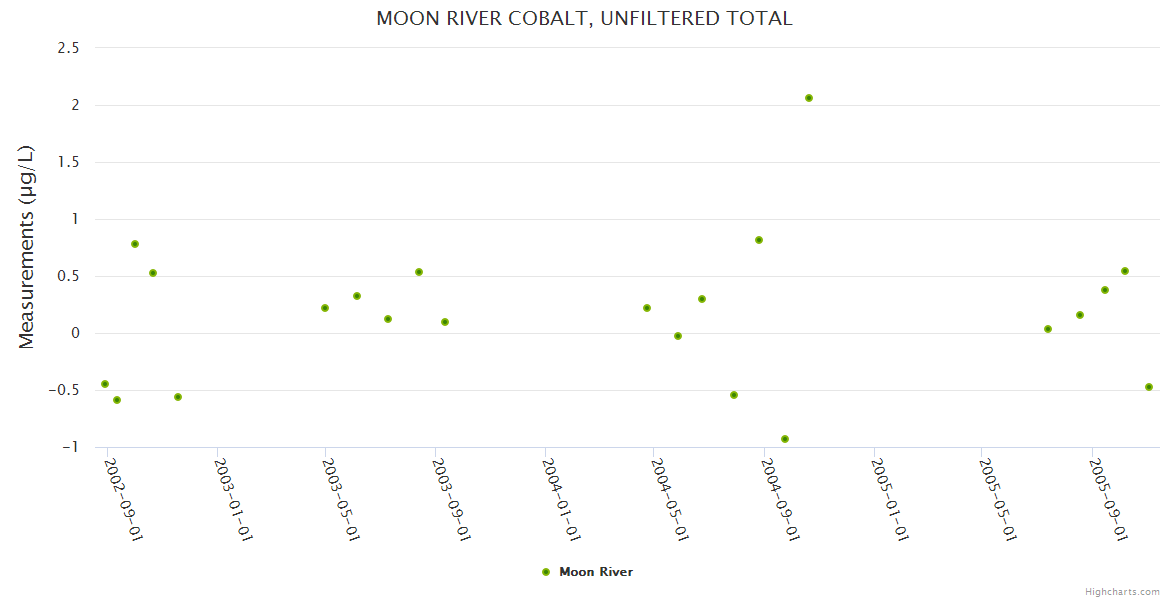Viewport: 1170px width, 600px height.
Task: Open the Highcharts.com credits link
Action: pos(1122,591)
